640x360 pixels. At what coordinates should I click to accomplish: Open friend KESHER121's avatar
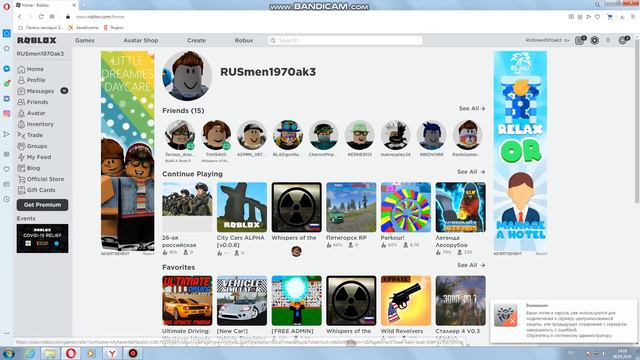click(x=360, y=135)
